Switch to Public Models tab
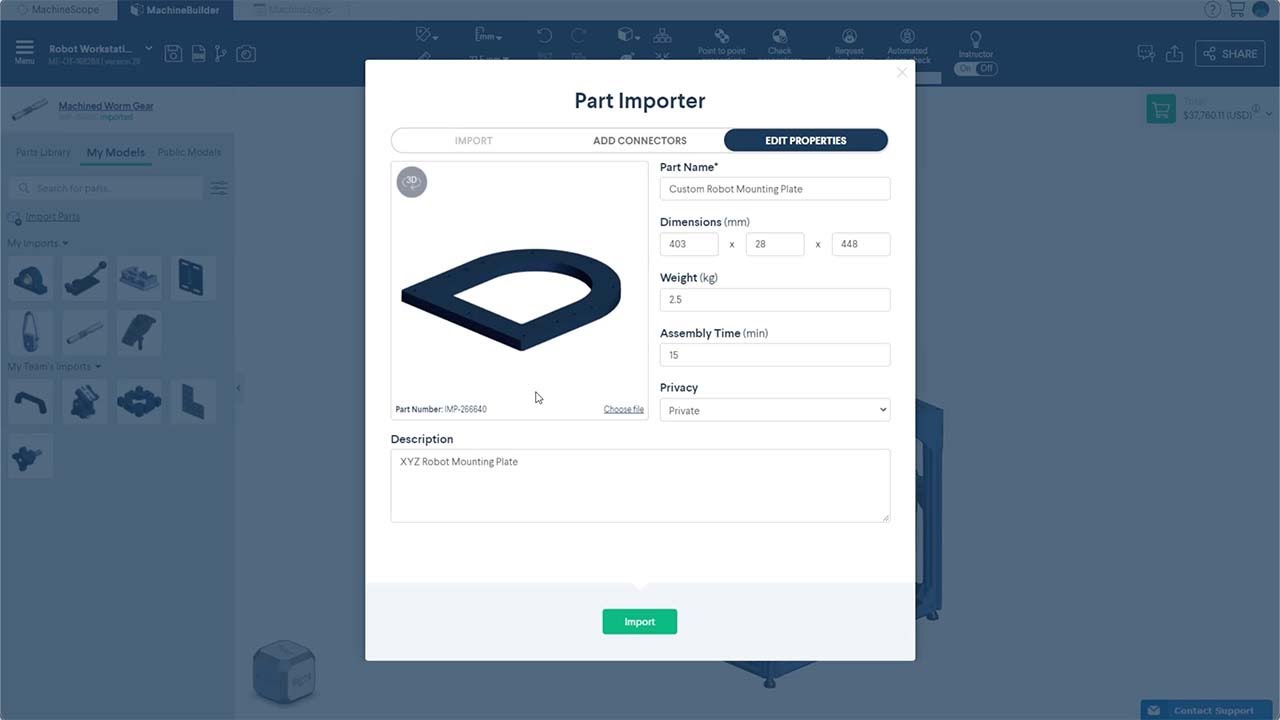 [x=190, y=152]
